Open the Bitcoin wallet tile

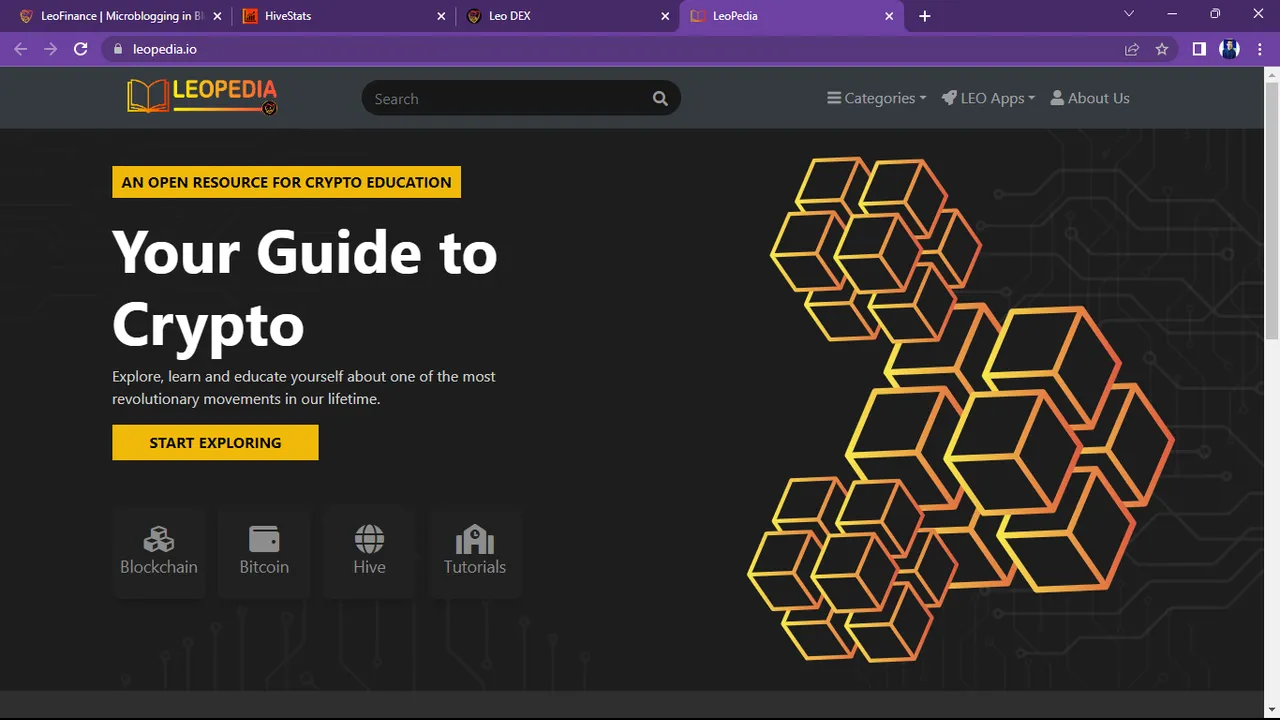(x=264, y=552)
